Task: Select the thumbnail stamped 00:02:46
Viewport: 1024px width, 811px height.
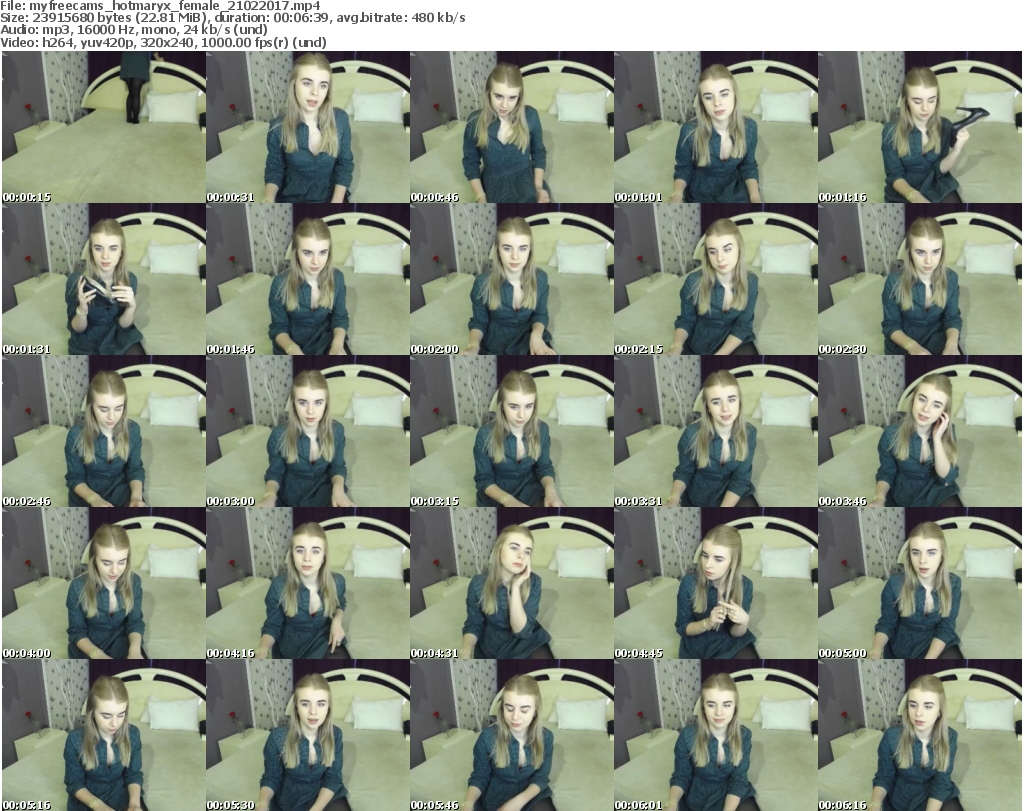Action: (x=104, y=432)
